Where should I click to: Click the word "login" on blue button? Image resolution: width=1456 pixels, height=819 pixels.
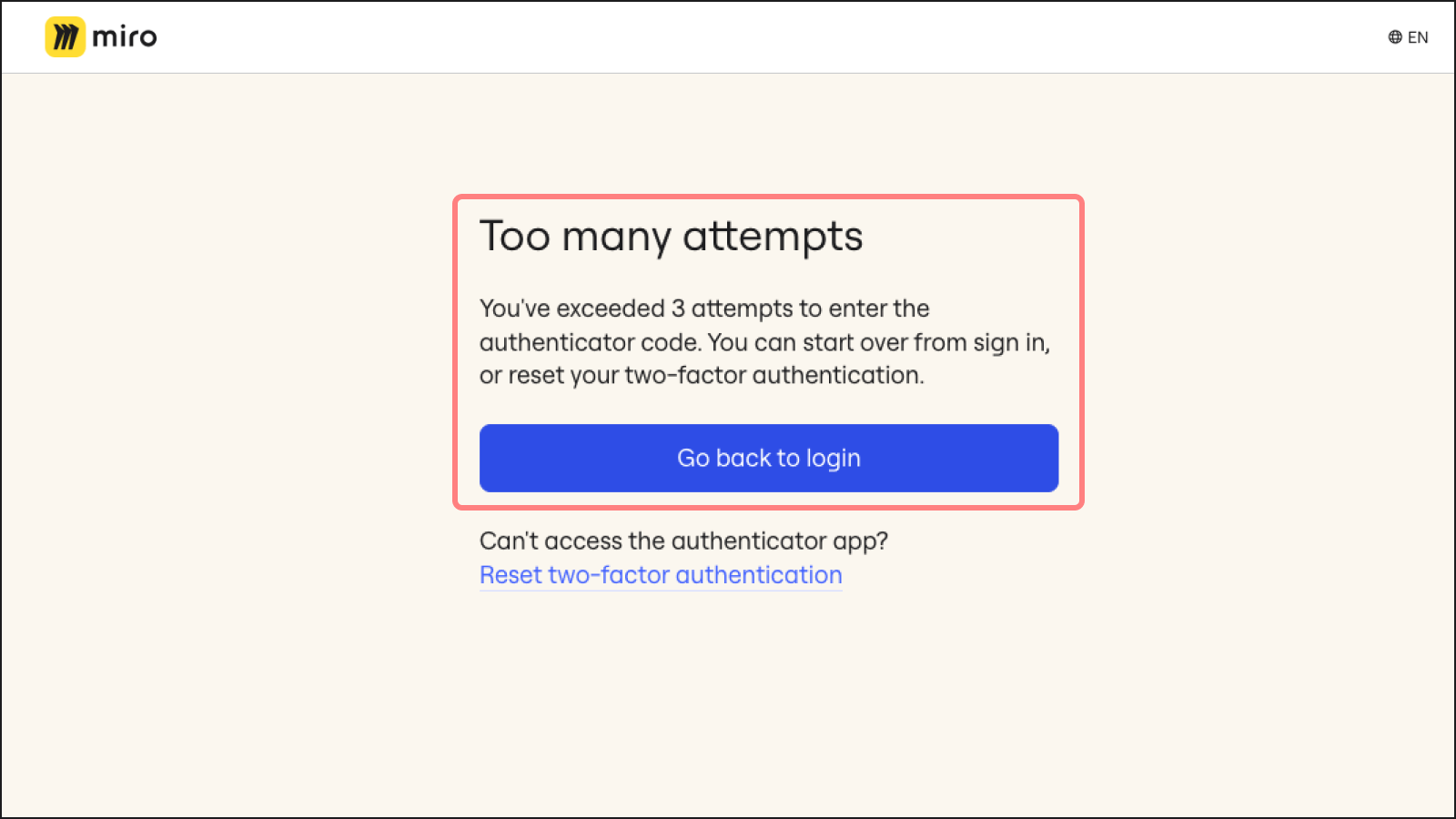pos(833,459)
